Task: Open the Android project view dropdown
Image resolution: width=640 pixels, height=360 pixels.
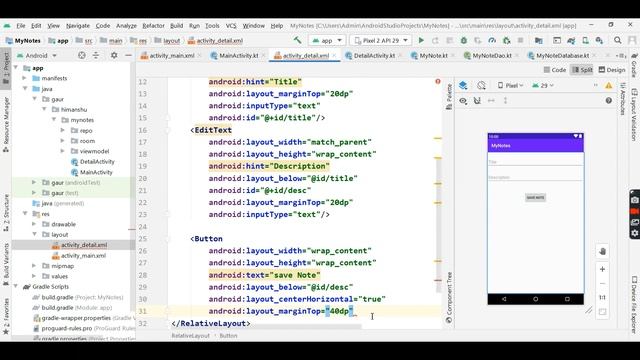Action: point(37,55)
